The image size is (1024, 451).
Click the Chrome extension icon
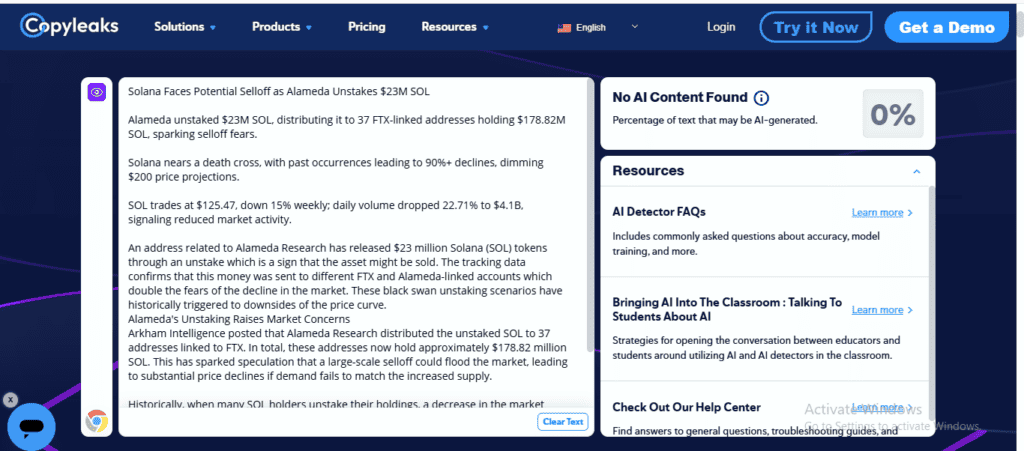tap(97, 421)
